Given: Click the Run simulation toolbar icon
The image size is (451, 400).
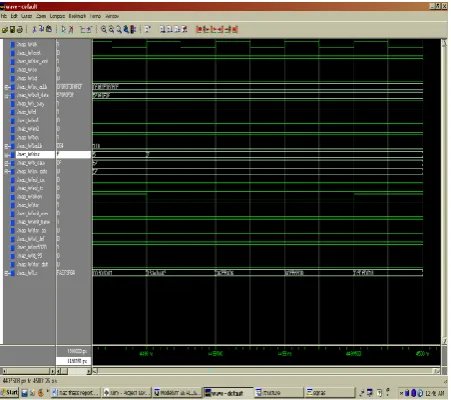Looking at the screenshot, I should click(x=163, y=30).
